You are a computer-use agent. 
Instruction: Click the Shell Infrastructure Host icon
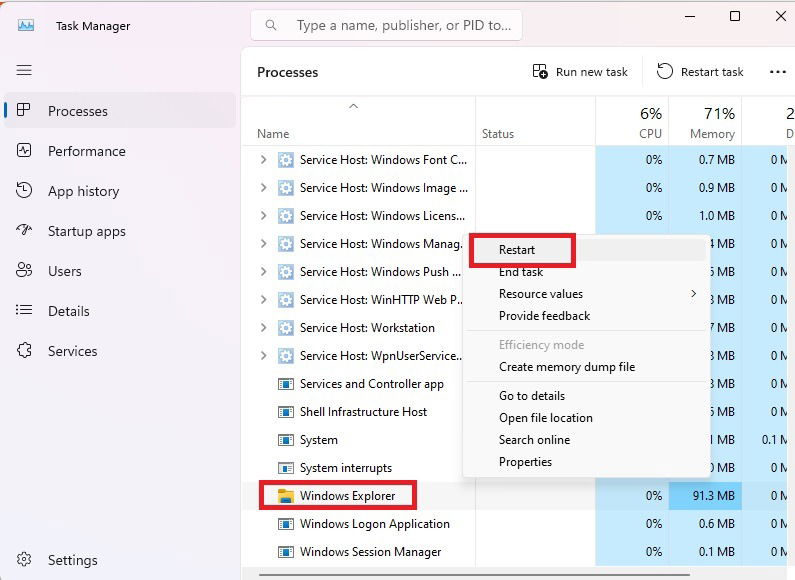click(286, 412)
